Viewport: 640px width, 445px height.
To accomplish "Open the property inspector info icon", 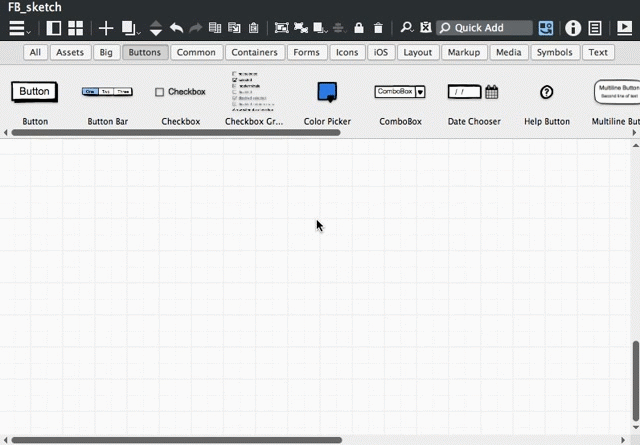I will pos(573,28).
